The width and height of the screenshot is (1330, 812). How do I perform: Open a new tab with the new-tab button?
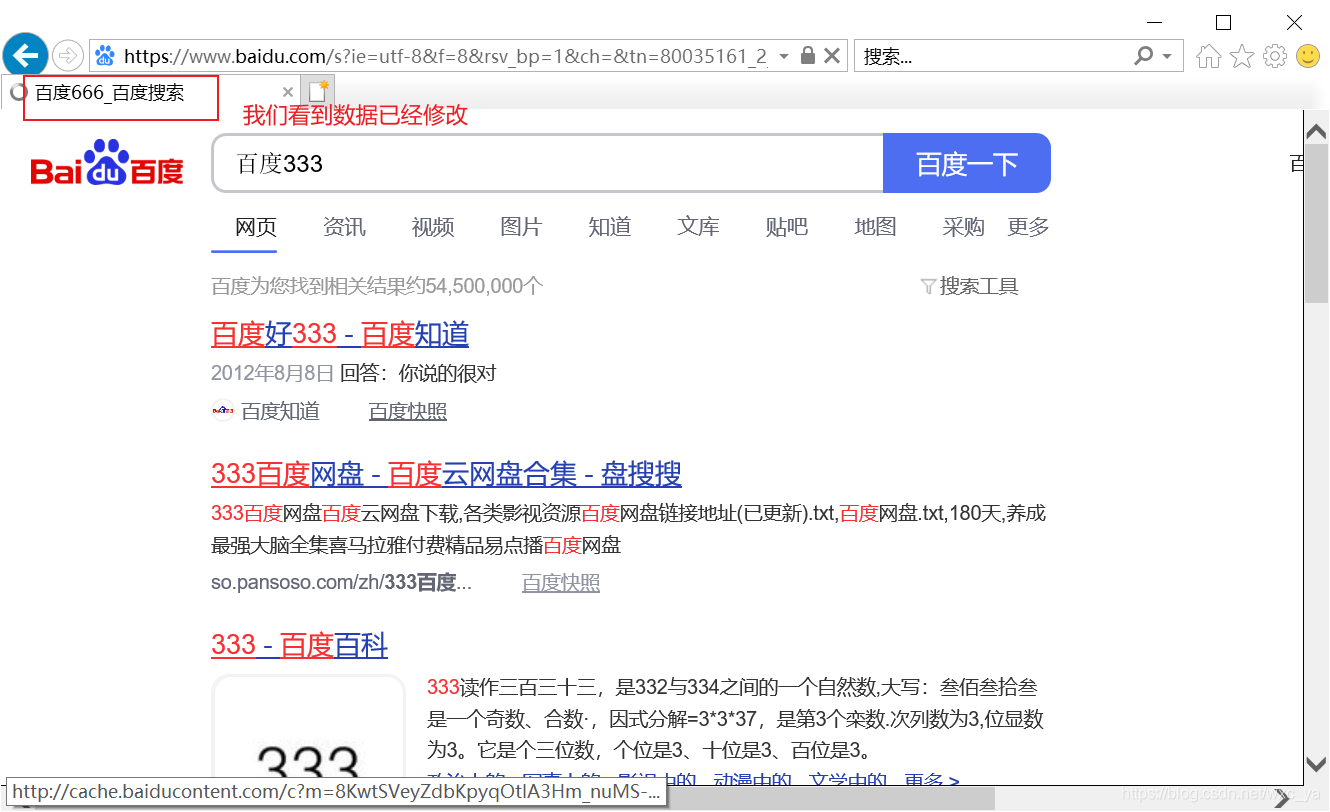(x=318, y=91)
